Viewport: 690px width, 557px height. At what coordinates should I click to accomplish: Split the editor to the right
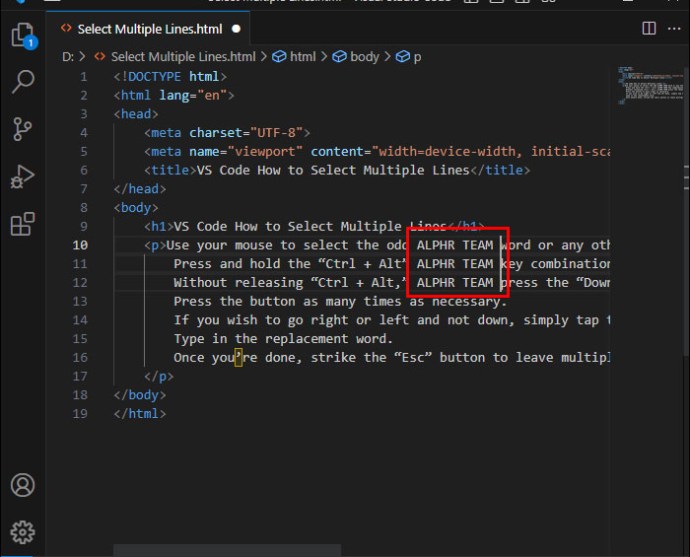tap(649, 29)
